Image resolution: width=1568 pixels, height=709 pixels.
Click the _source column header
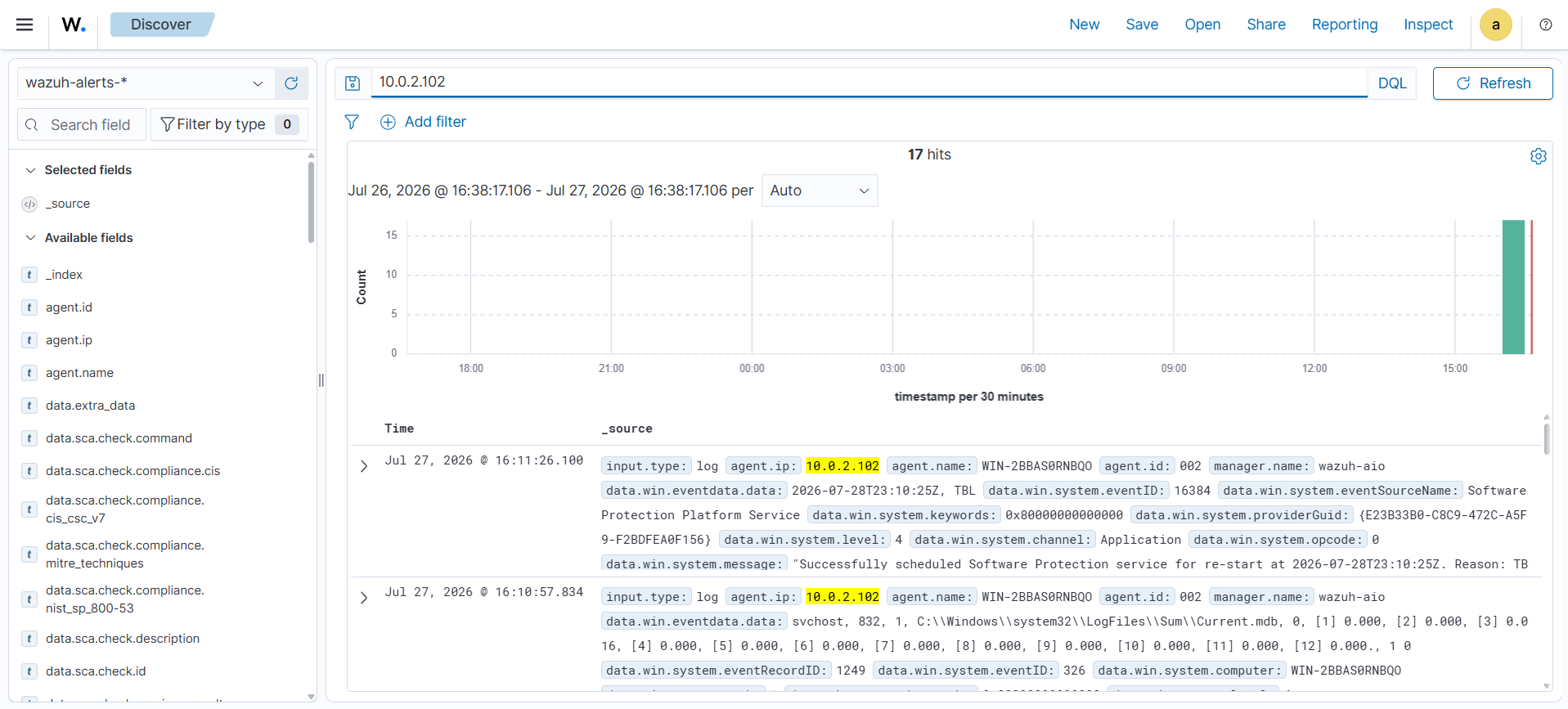tap(627, 429)
